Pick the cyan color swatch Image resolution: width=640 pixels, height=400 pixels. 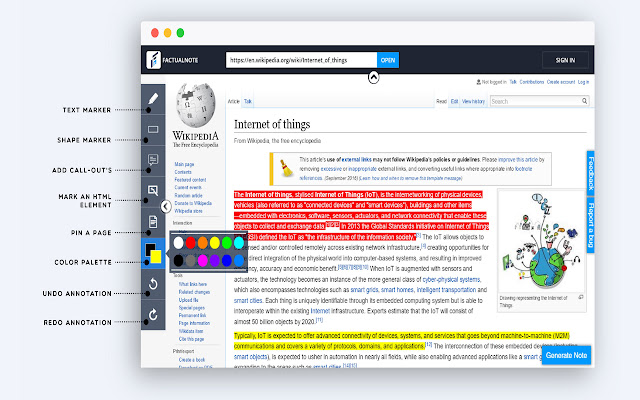pos(239,243)
